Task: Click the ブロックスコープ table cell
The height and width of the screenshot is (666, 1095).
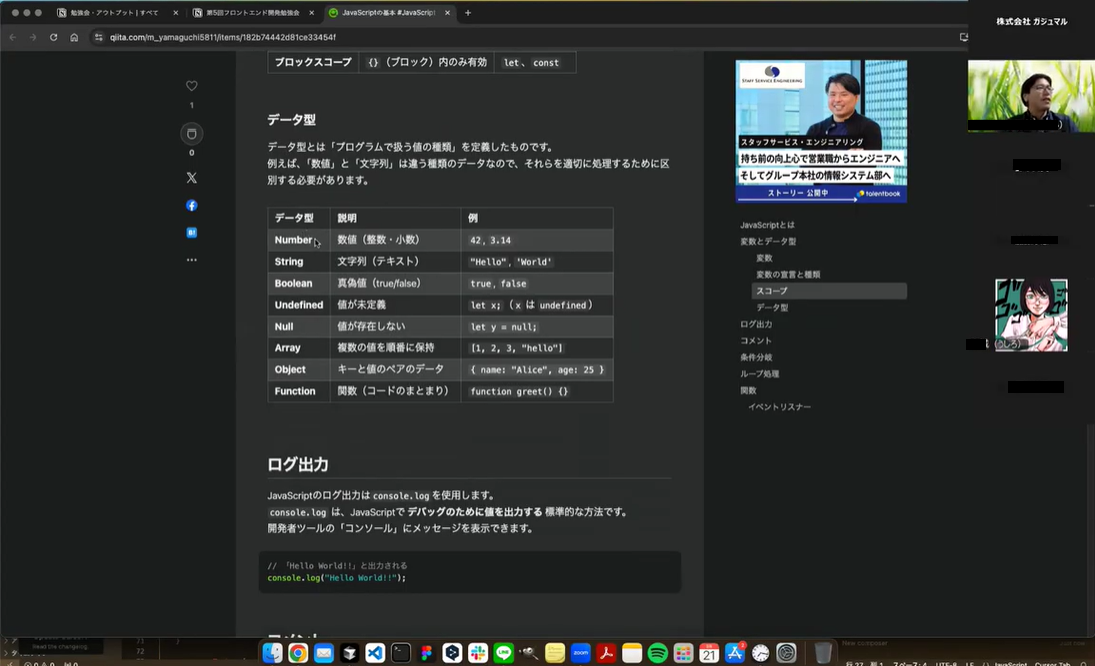Action: [x=313, y=62]
